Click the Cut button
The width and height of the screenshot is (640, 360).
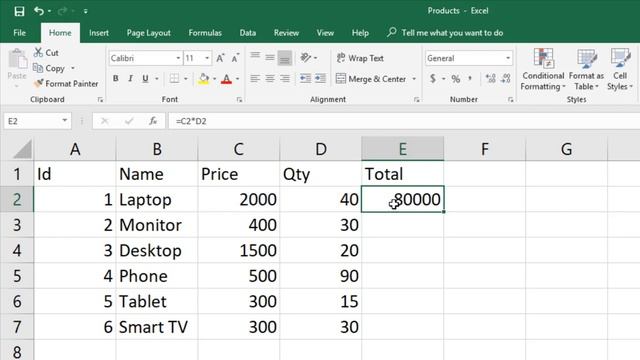tap(46, 53)
